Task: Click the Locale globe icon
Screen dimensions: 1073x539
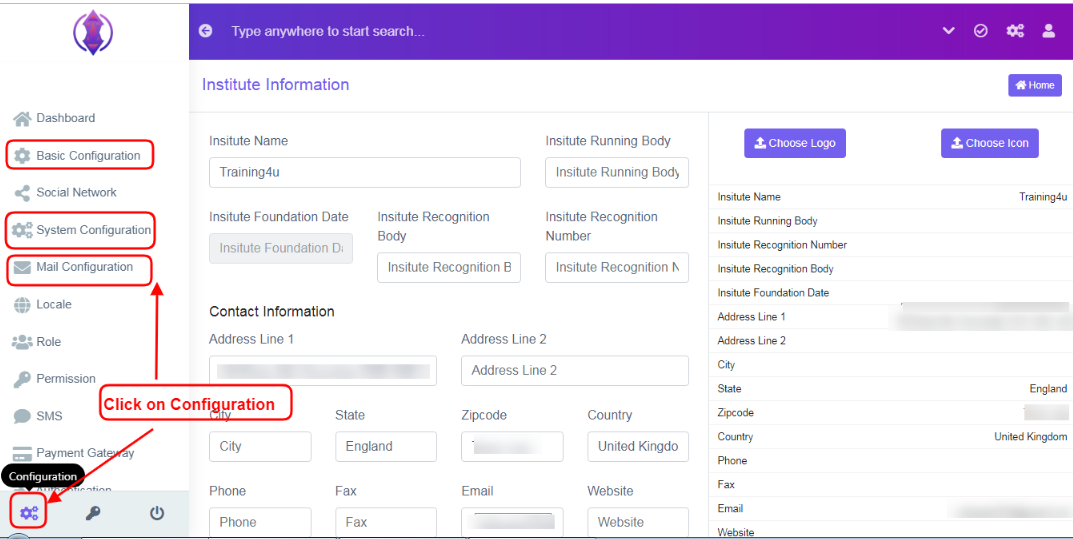Action: pyautogui.click(x=22, y=305)
